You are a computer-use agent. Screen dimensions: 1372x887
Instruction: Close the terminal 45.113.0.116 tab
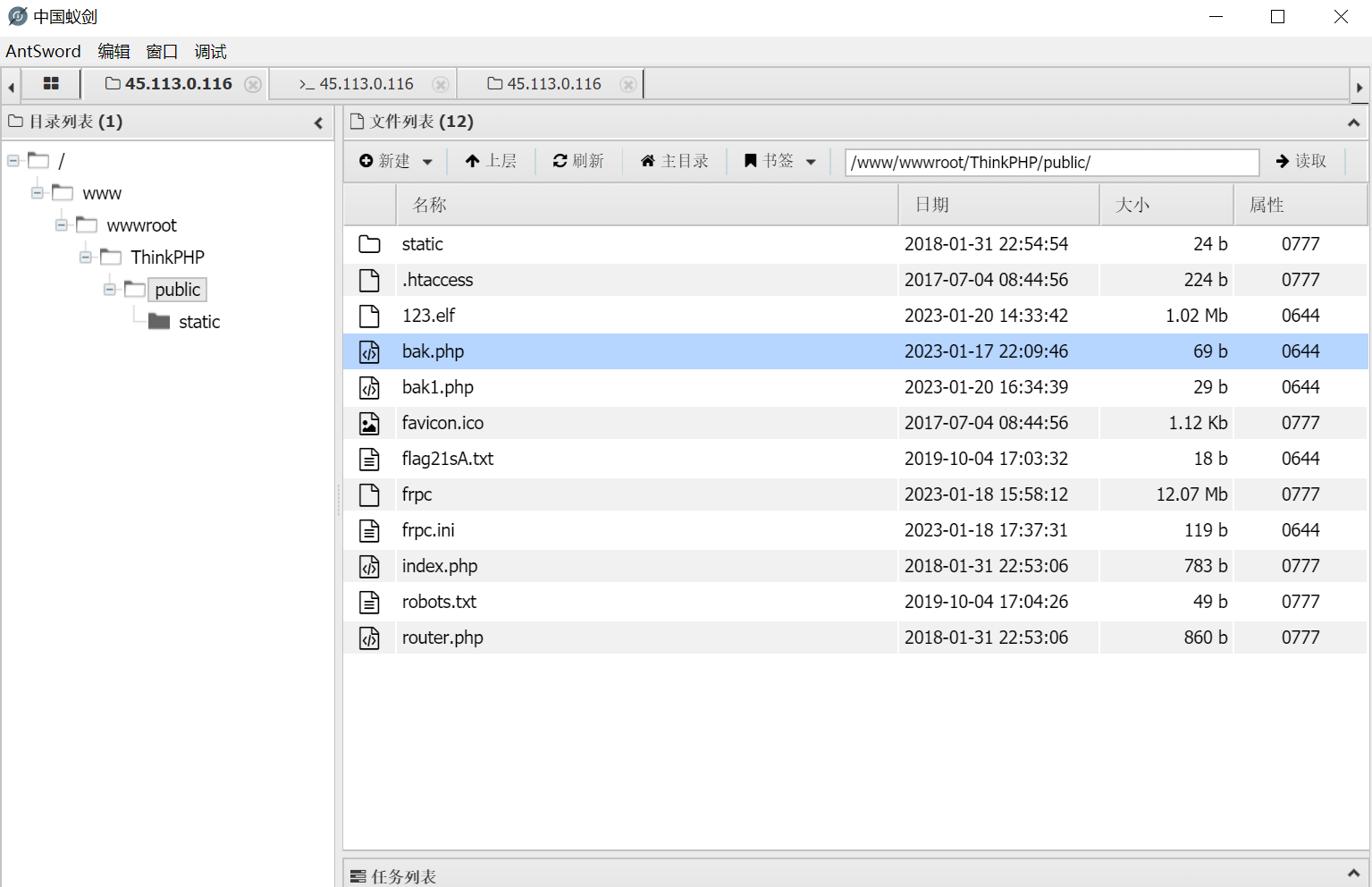tap(440, 84)
